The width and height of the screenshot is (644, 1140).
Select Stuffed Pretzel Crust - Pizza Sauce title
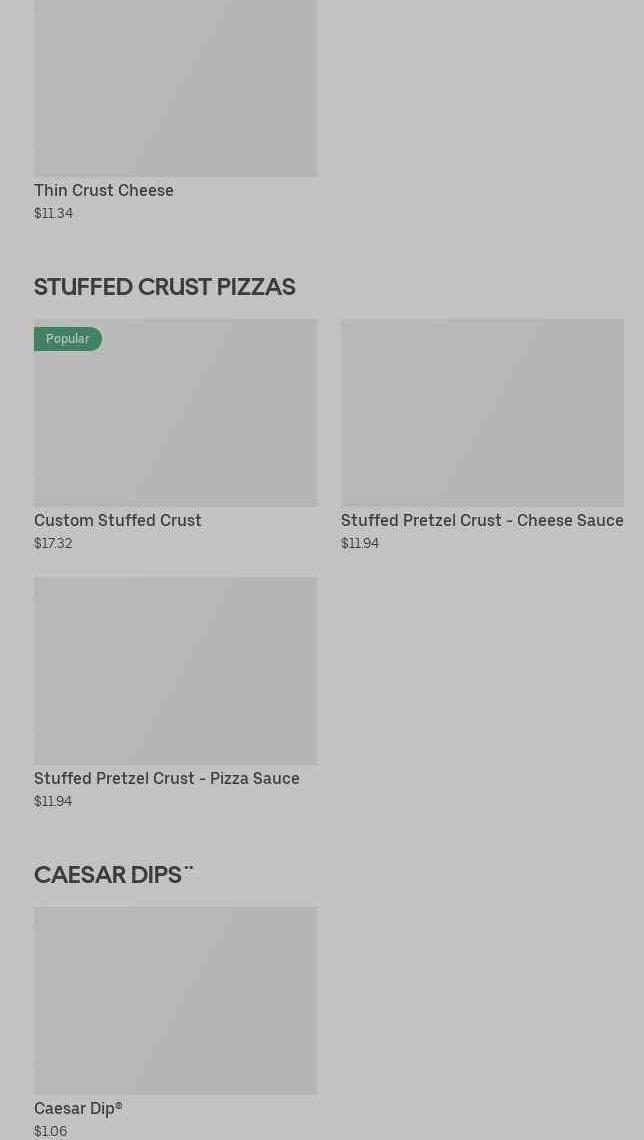point(167,778)
